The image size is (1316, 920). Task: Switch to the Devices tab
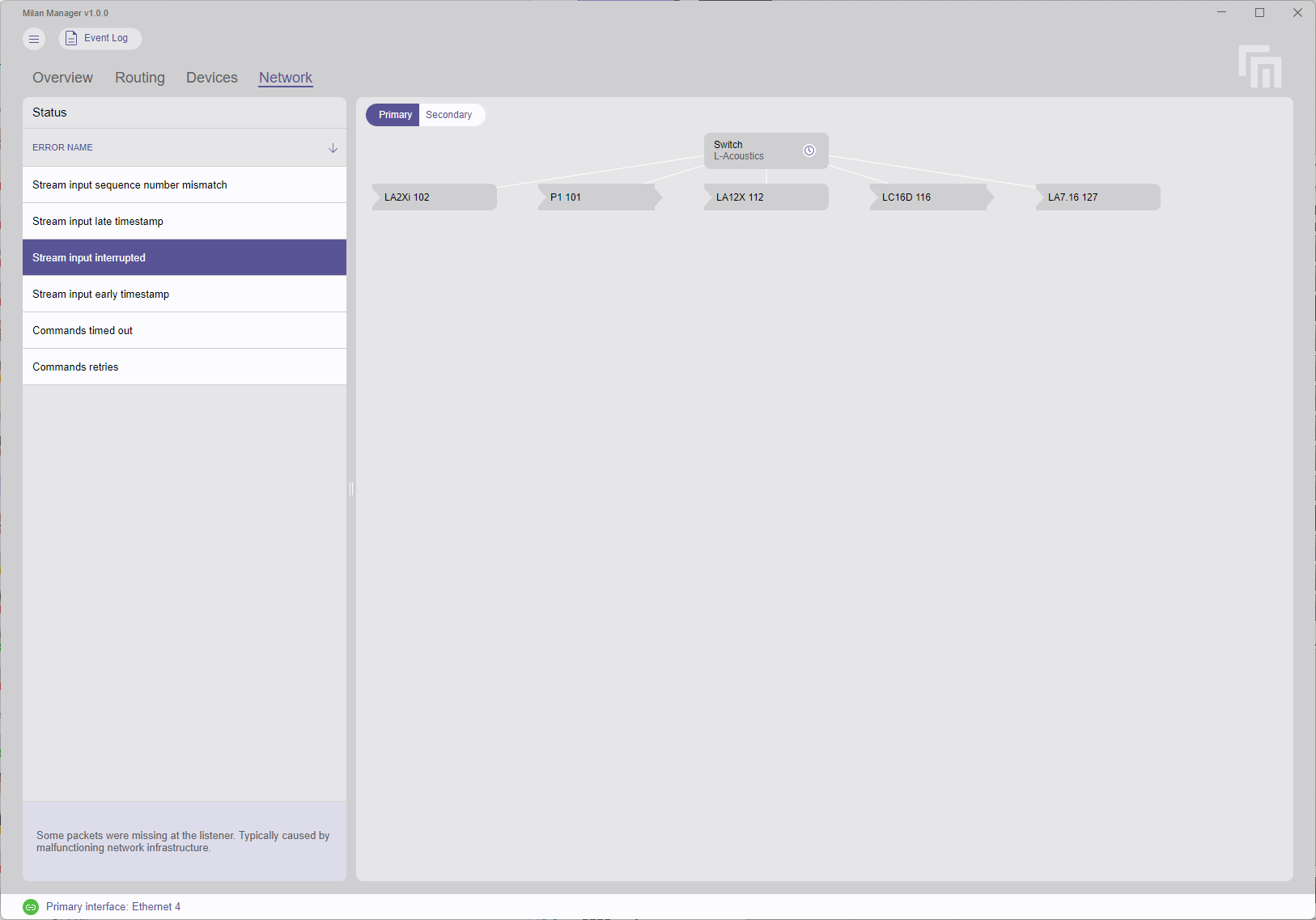(212, 78)
